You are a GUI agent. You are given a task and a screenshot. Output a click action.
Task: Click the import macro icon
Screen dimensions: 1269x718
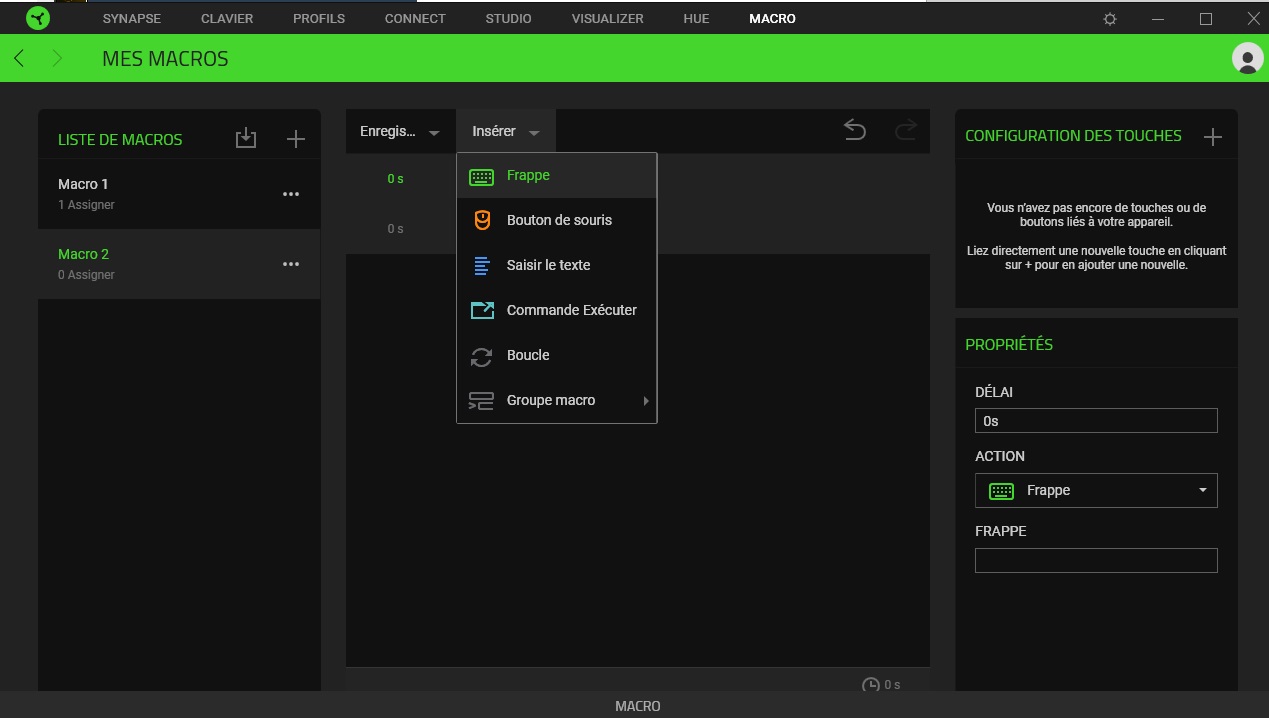click(x=246, y=139)
